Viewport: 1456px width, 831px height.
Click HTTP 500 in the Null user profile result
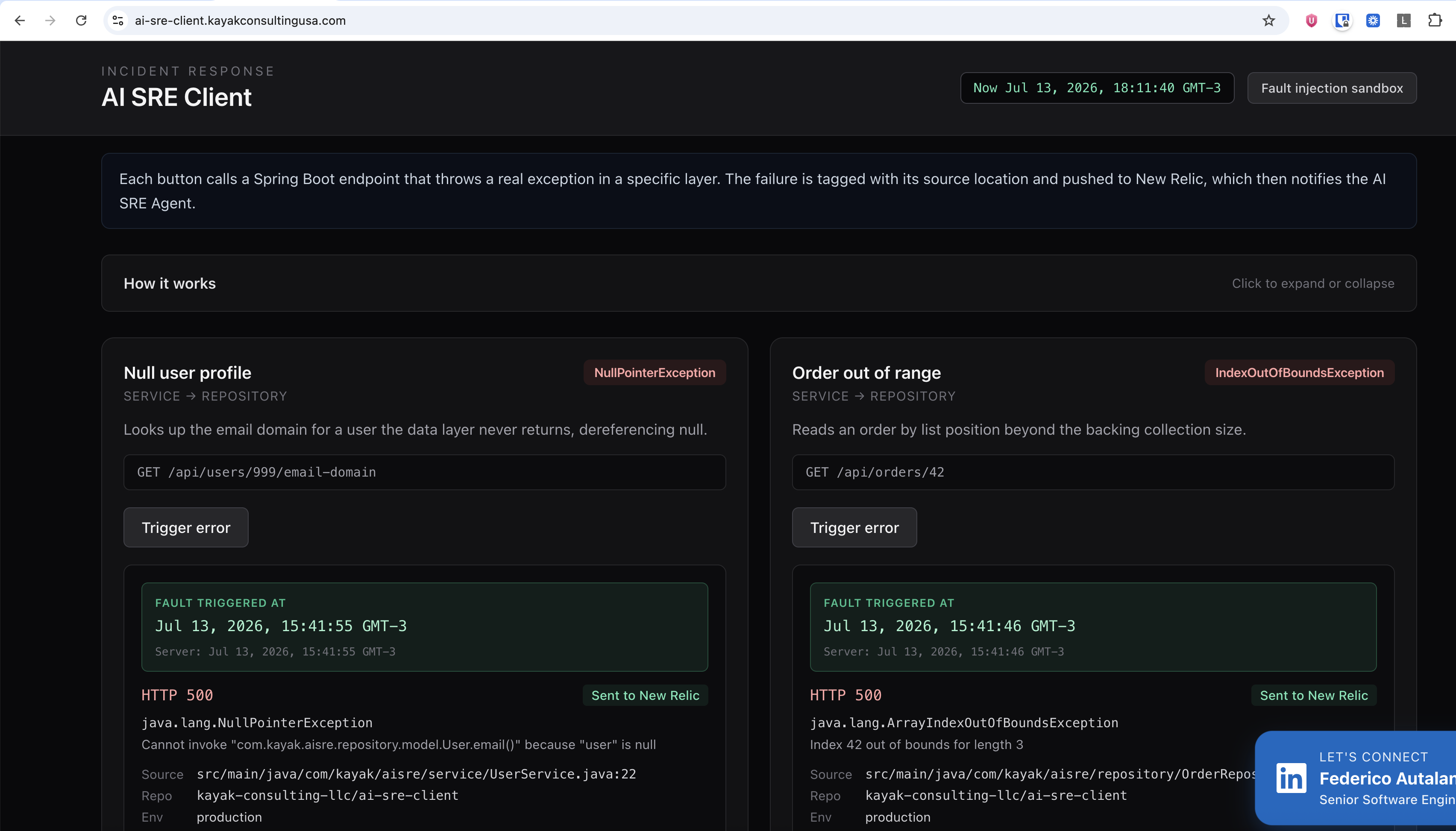(177, 695)
